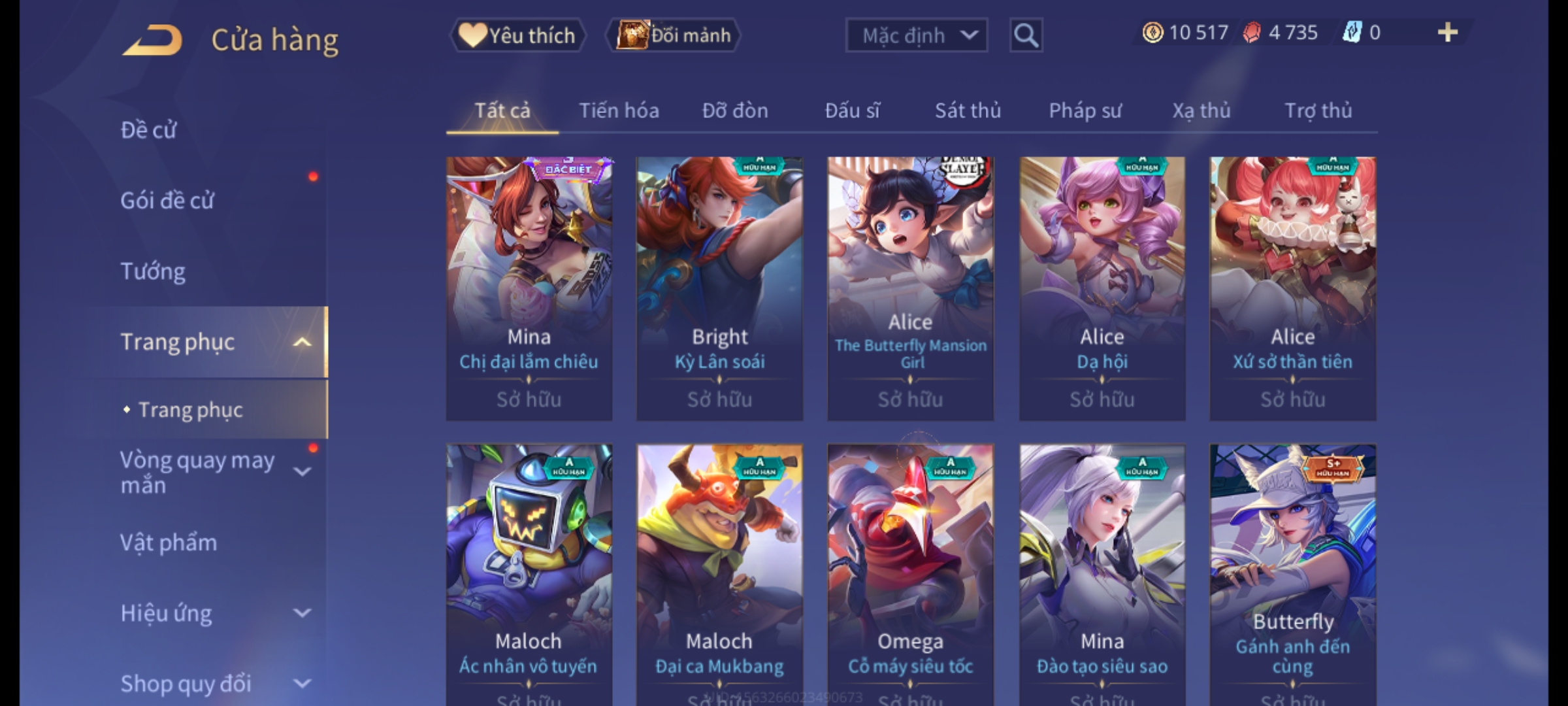
Task: Tap the plus icon to add currency
Action: (x=1448, y=33)
